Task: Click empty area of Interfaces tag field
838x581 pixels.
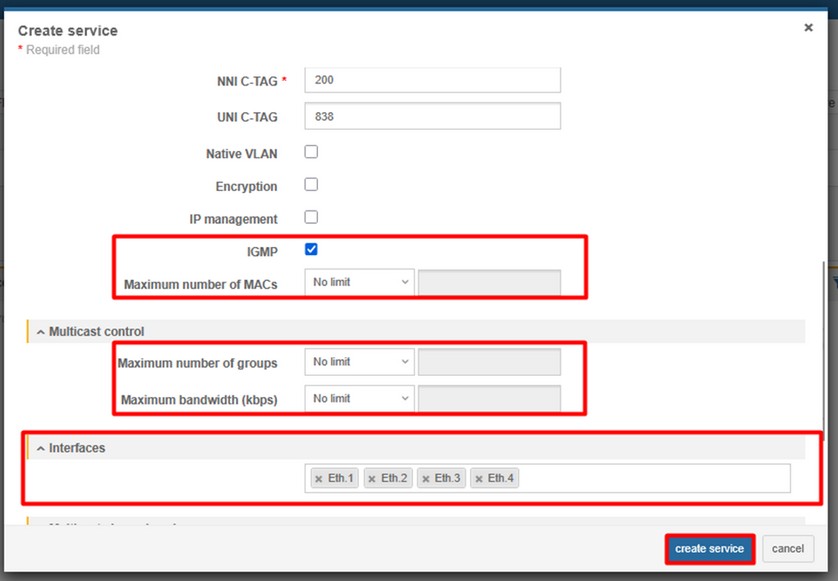Action: 650,479
